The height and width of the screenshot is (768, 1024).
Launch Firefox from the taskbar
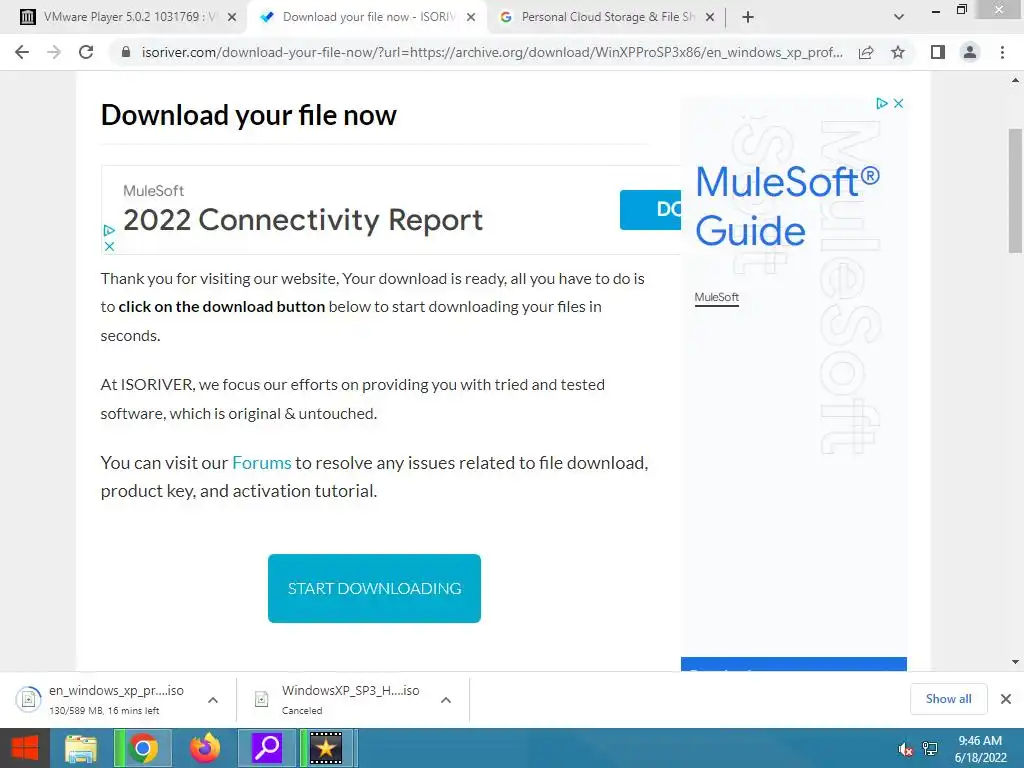point(205,748)
